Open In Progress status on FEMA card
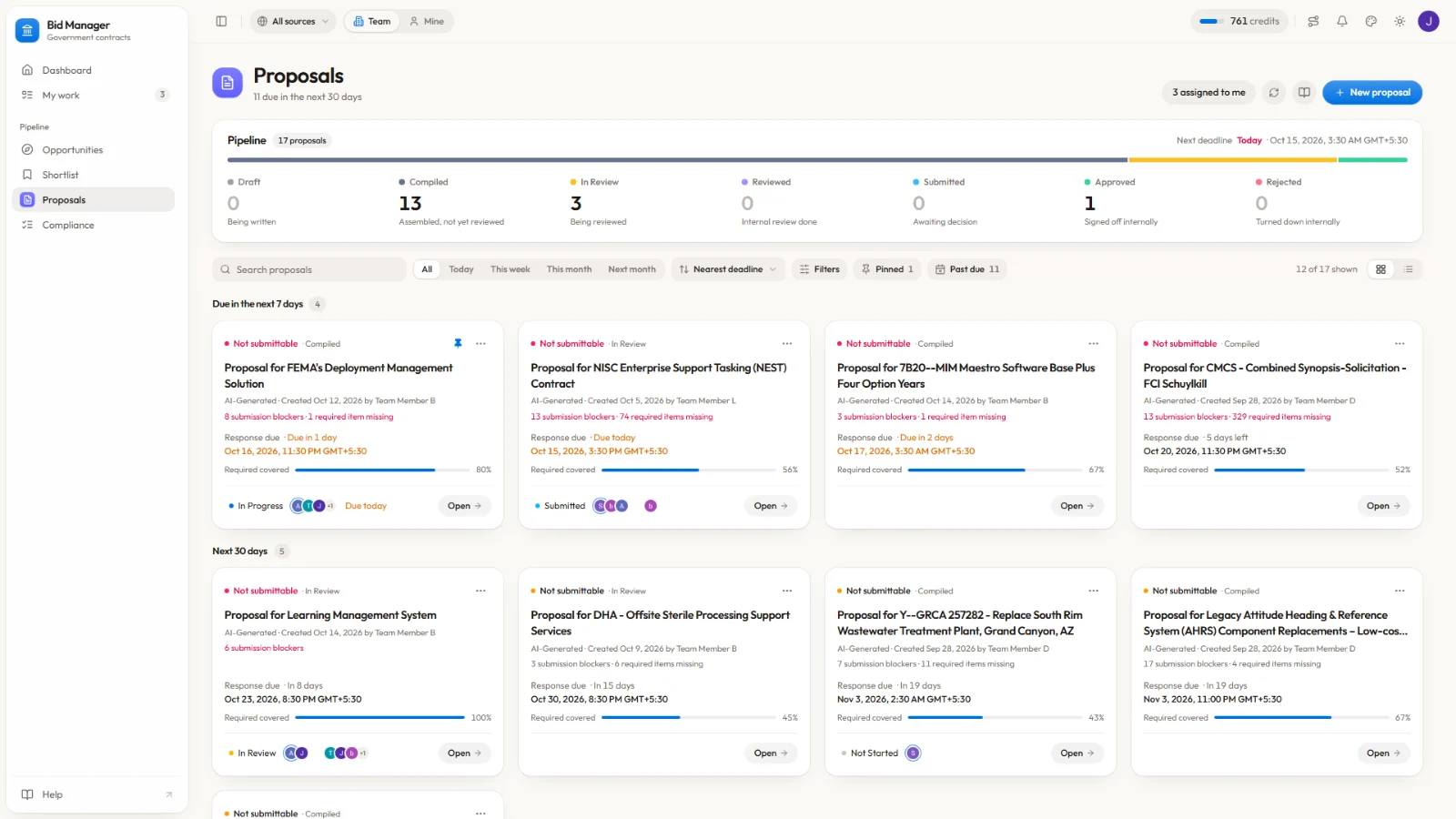 (256, 506)
